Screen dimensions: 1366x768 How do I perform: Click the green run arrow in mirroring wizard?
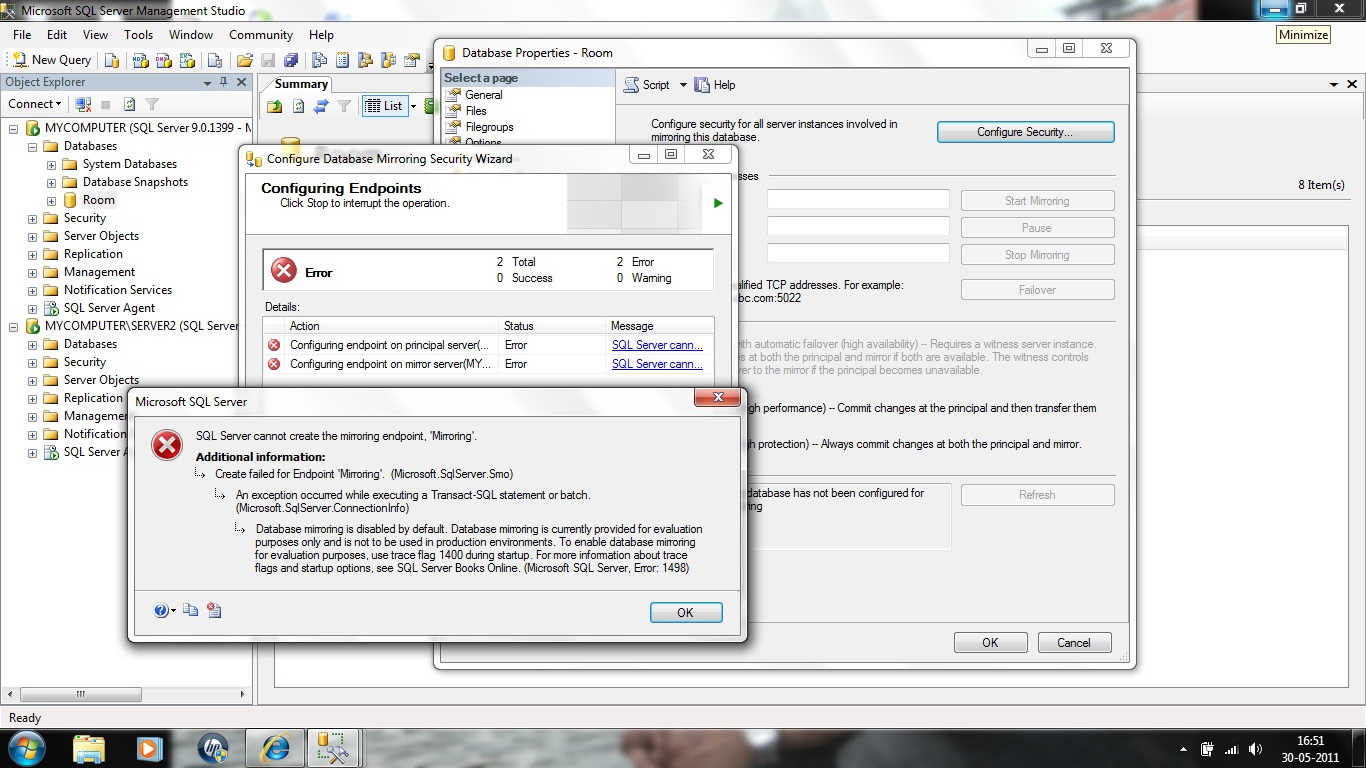(x=716, y=202)
